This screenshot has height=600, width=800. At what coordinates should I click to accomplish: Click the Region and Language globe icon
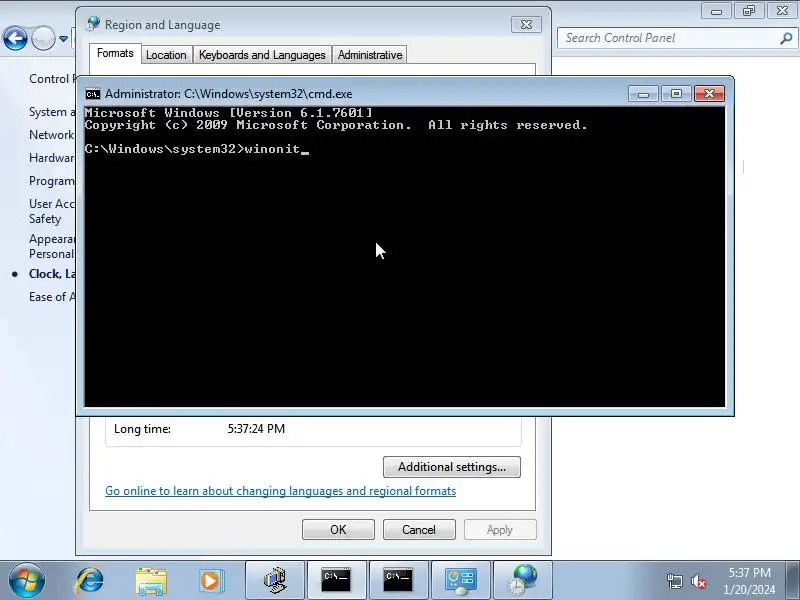93,24
